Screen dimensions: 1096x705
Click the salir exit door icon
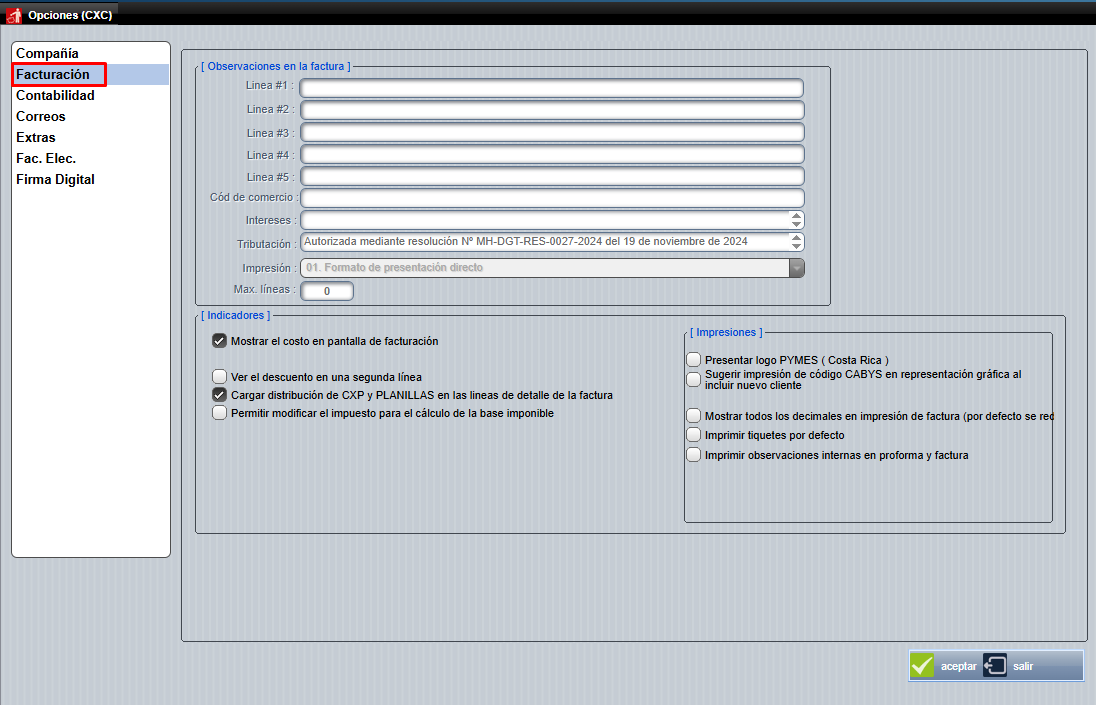[995, 666]
